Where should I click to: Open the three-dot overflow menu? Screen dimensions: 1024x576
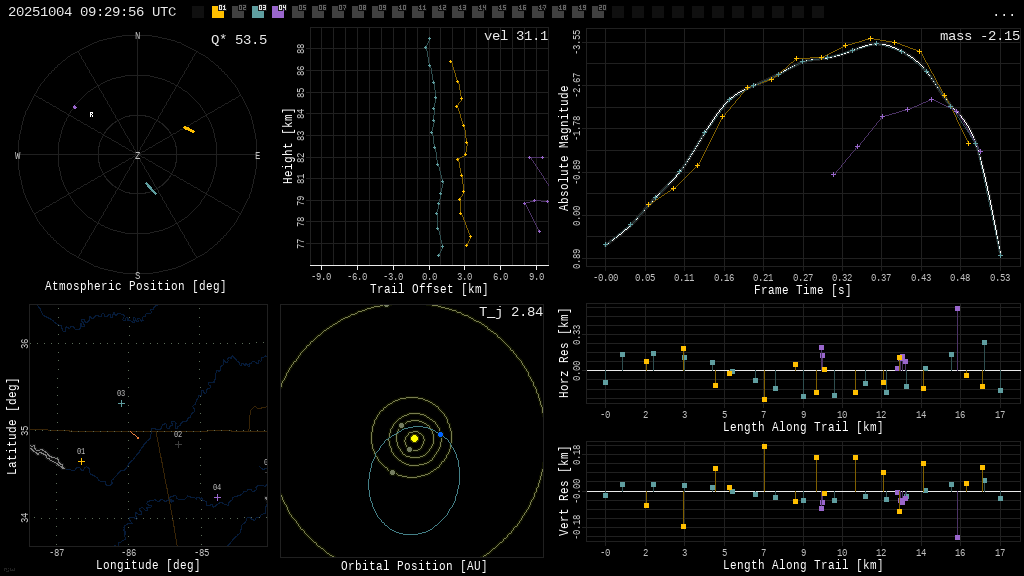[1003, 13]
